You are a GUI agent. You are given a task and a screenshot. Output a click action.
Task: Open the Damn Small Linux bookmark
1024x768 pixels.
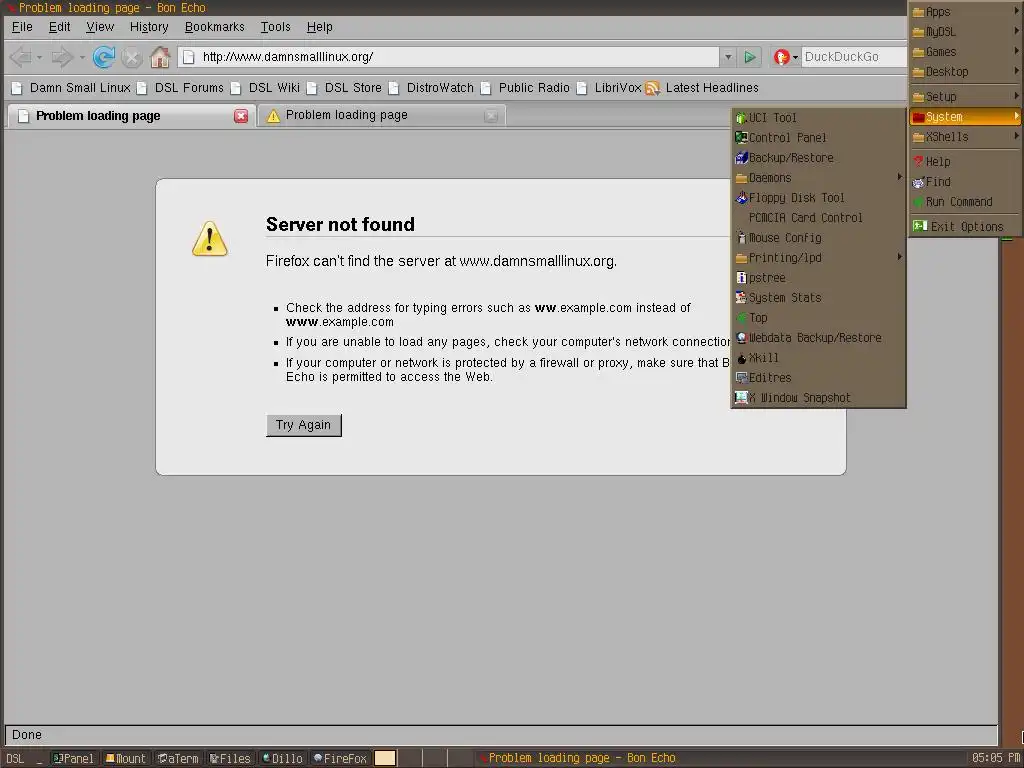pos(71,88)
